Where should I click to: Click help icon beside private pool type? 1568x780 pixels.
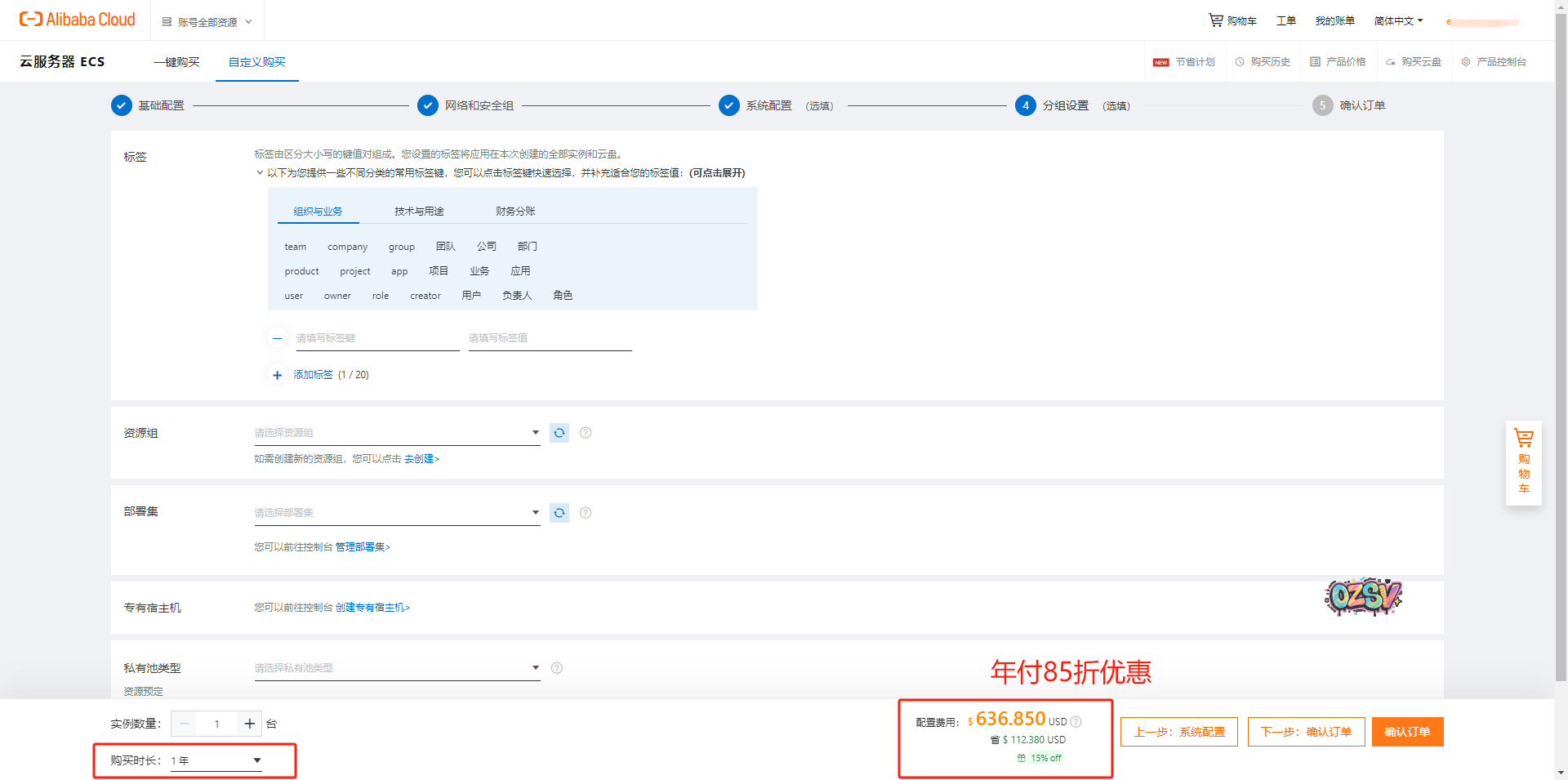pyautogui.click(x=557, y=668)
